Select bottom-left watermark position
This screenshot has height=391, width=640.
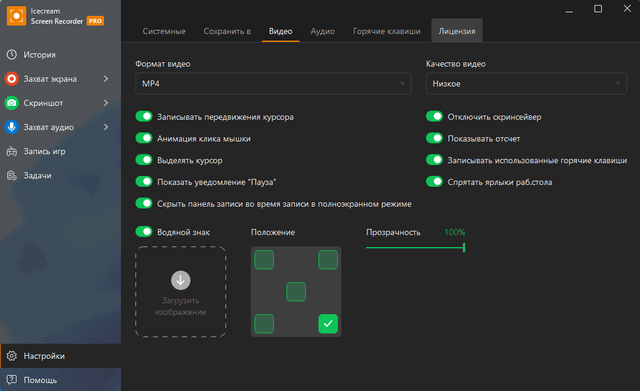click(x=264, y=324)
